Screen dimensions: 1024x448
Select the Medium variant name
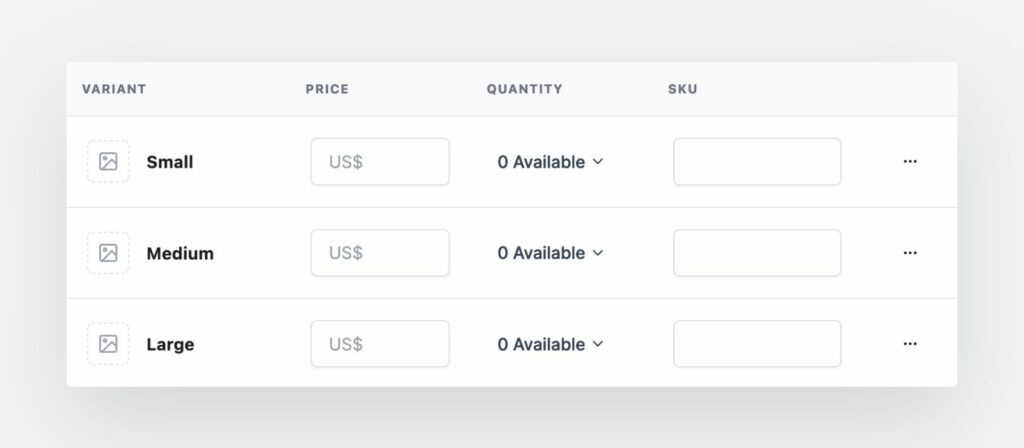point(180,253)
